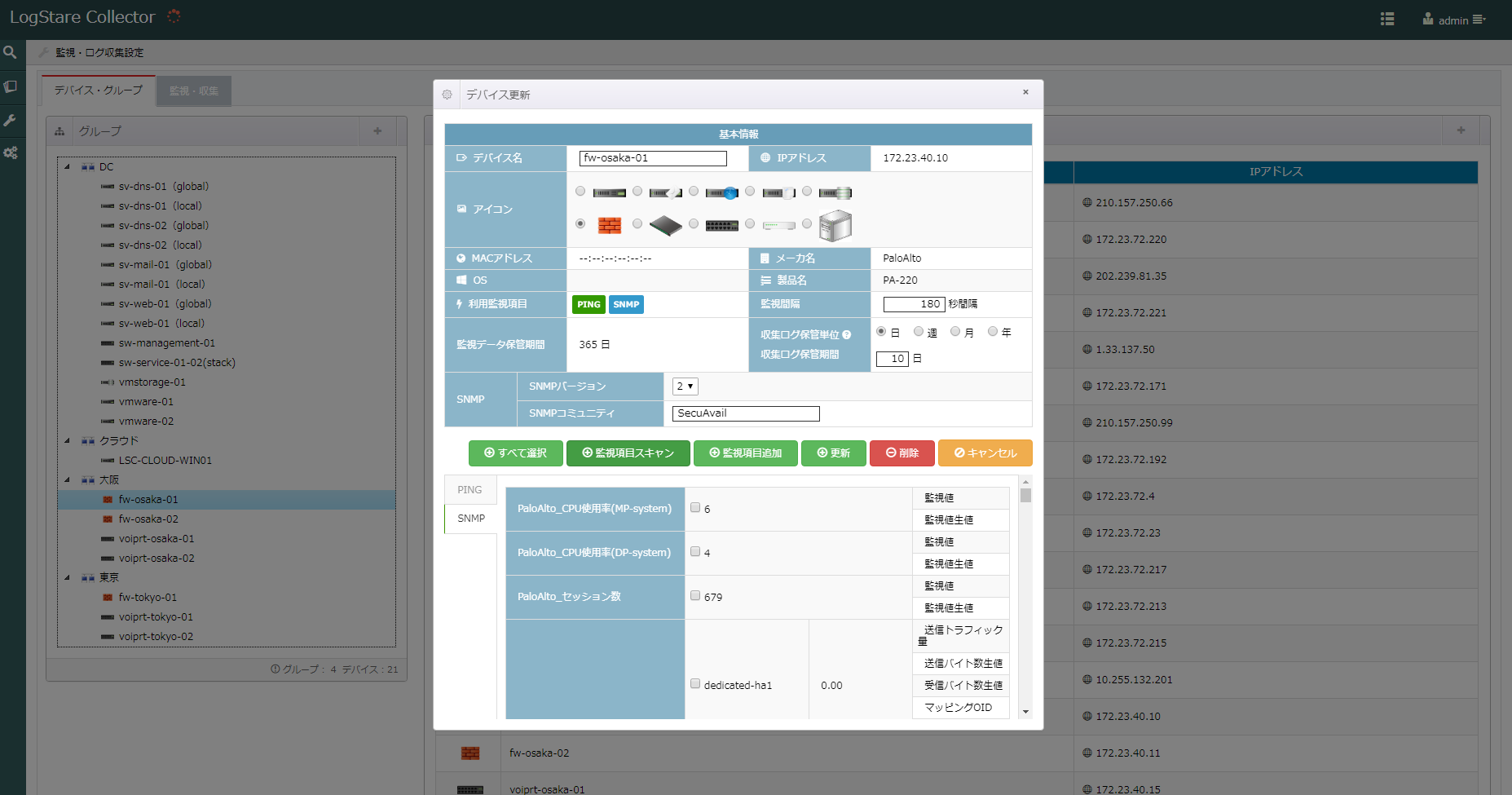1512x795 pixels.
Task: Select the 日 log retention unit
Action: pos(881,332)
